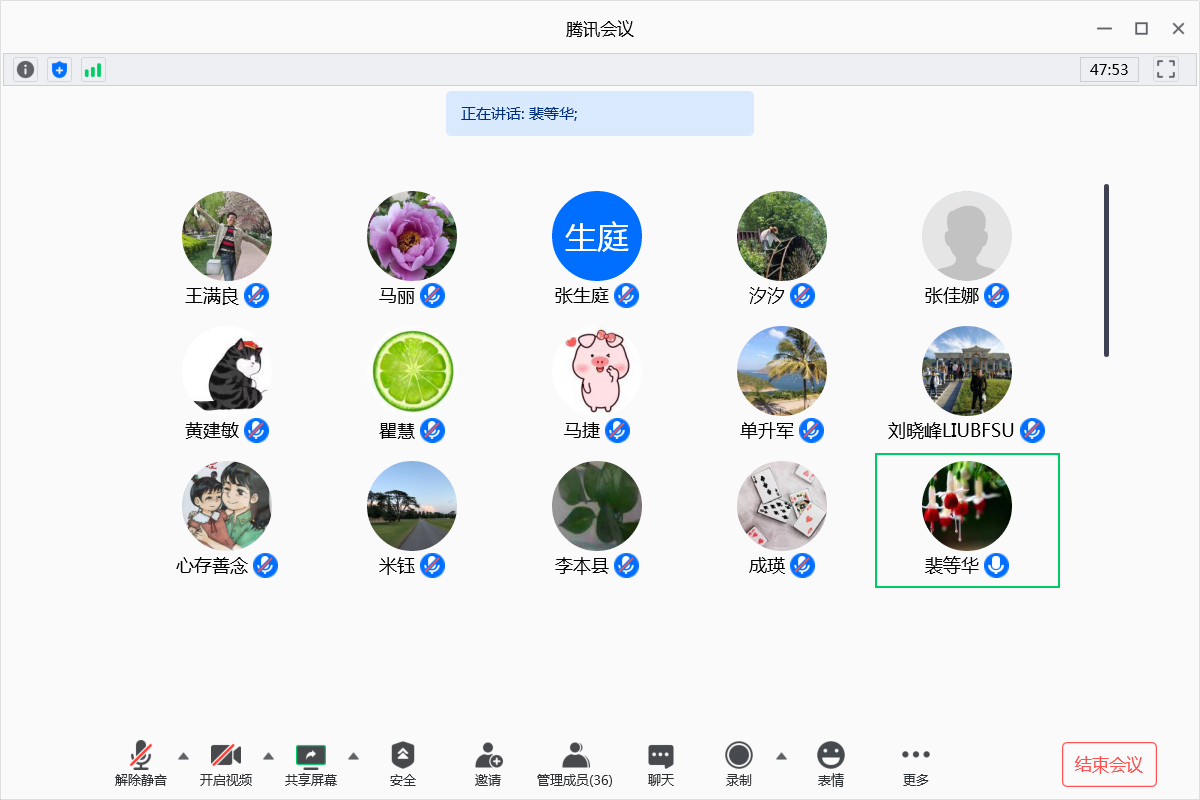Turn on camera with 开启视频
The height and width of the screenshot is (800, 1200).
[x=226, y=765]
